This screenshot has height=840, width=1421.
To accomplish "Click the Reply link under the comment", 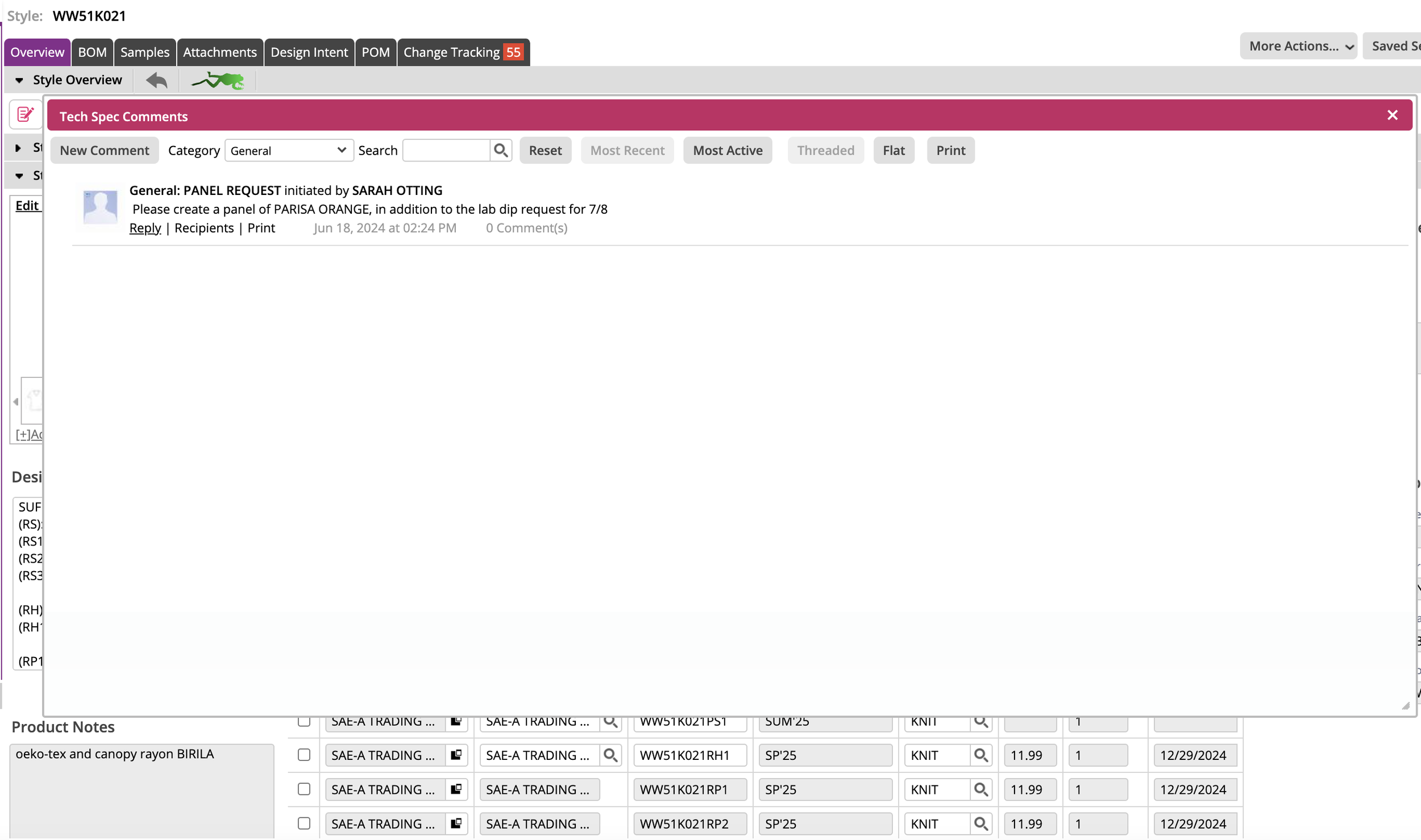I will pos(145,228).
